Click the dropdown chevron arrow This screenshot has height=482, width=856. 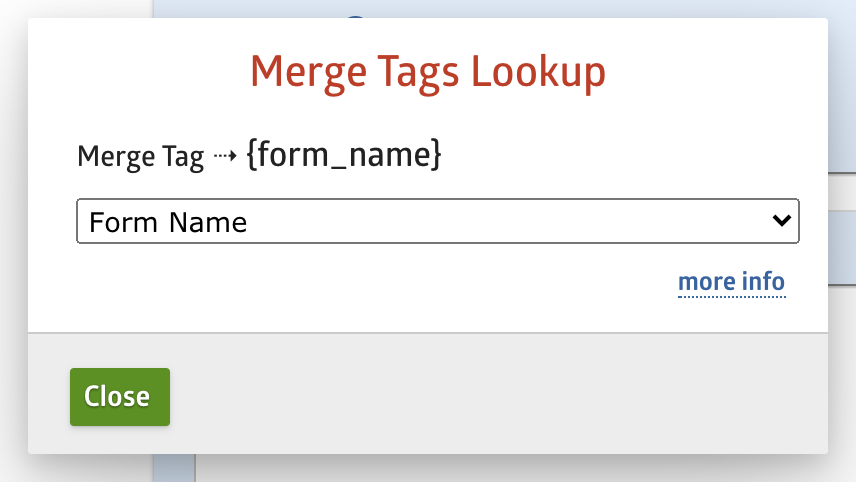782,221
